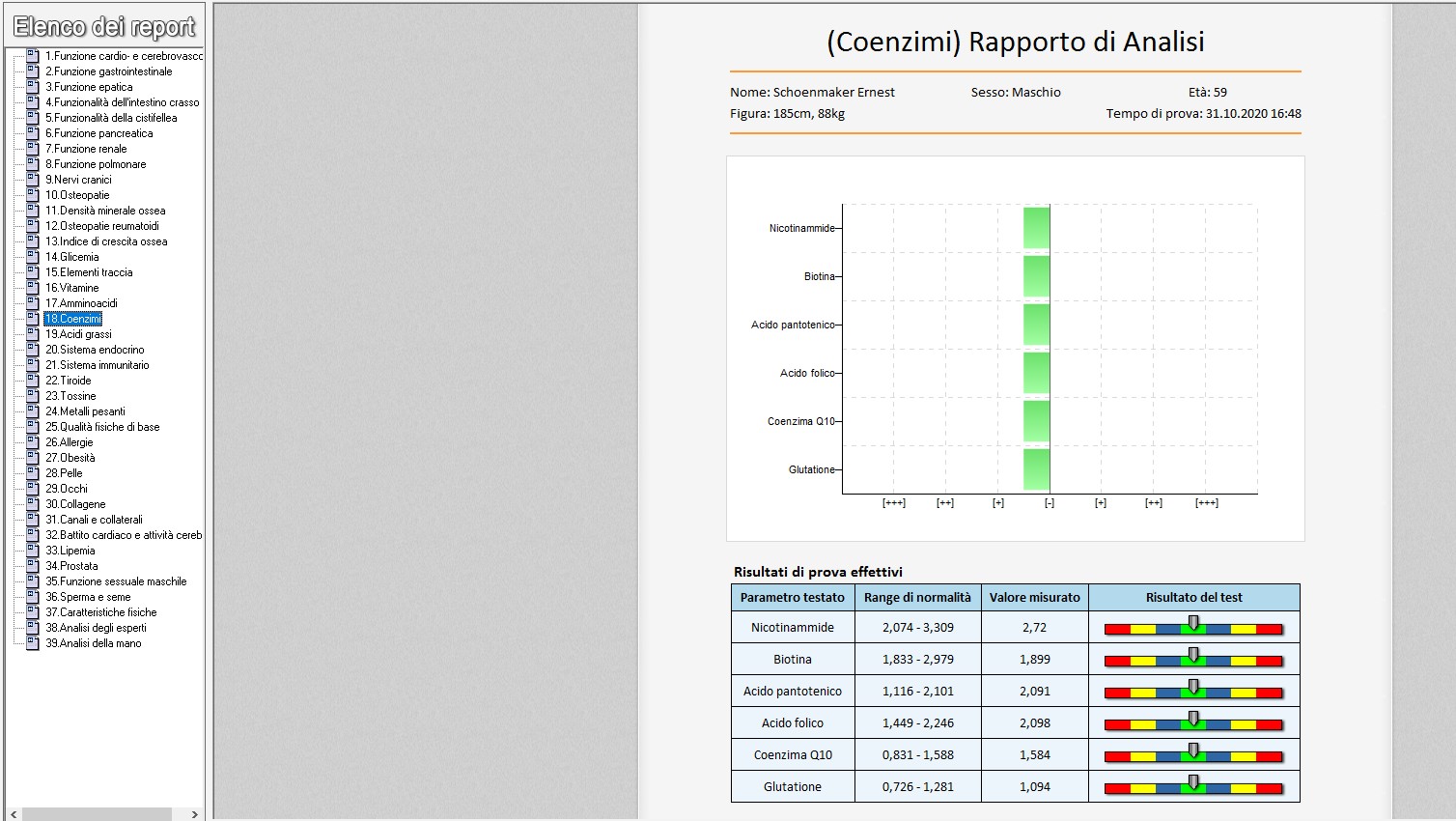
Task: Click document icon beside 22.Tiroide
Action: 33,381
